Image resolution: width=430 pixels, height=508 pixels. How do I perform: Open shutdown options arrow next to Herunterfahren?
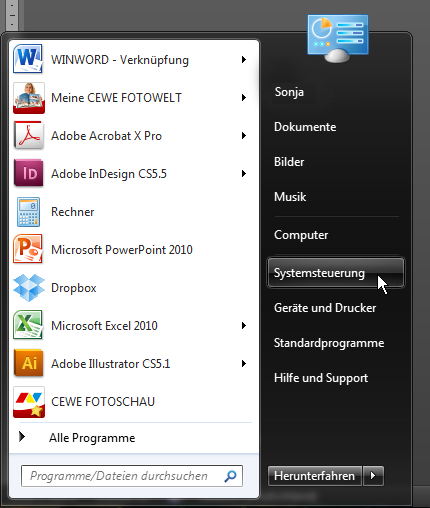pyautogui.click(x=373, y=476)
